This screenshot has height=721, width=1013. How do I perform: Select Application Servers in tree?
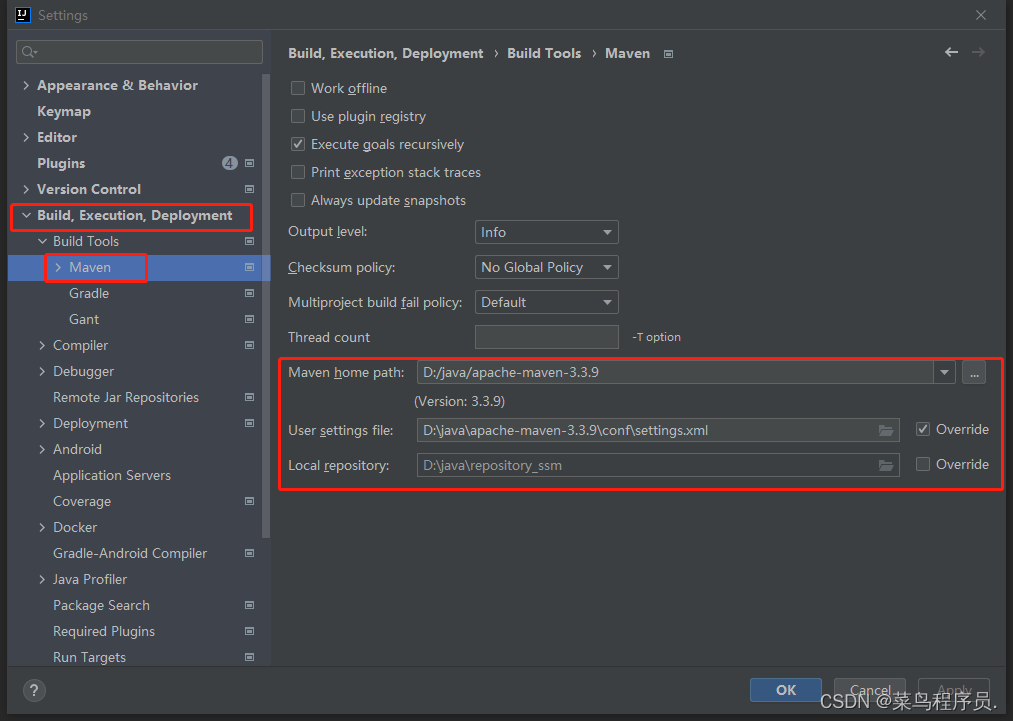click(112, 475)
